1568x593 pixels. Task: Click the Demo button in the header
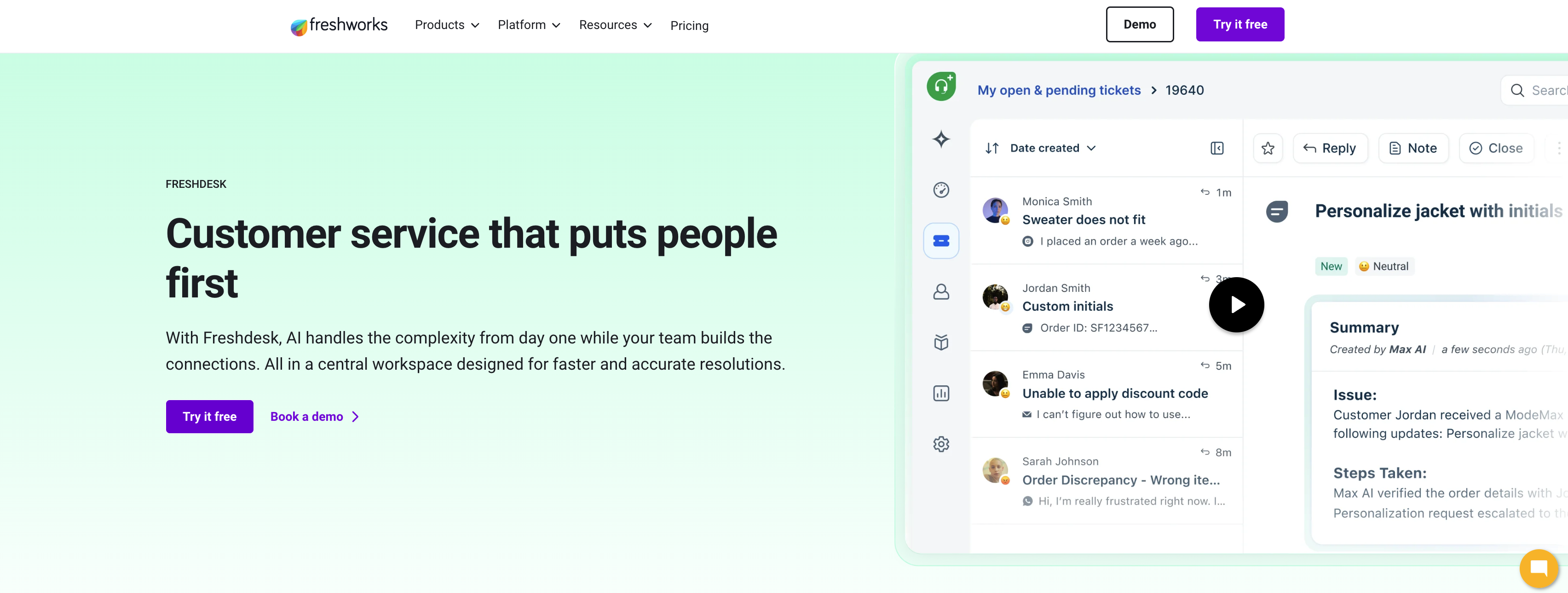tap(1139, 24)
